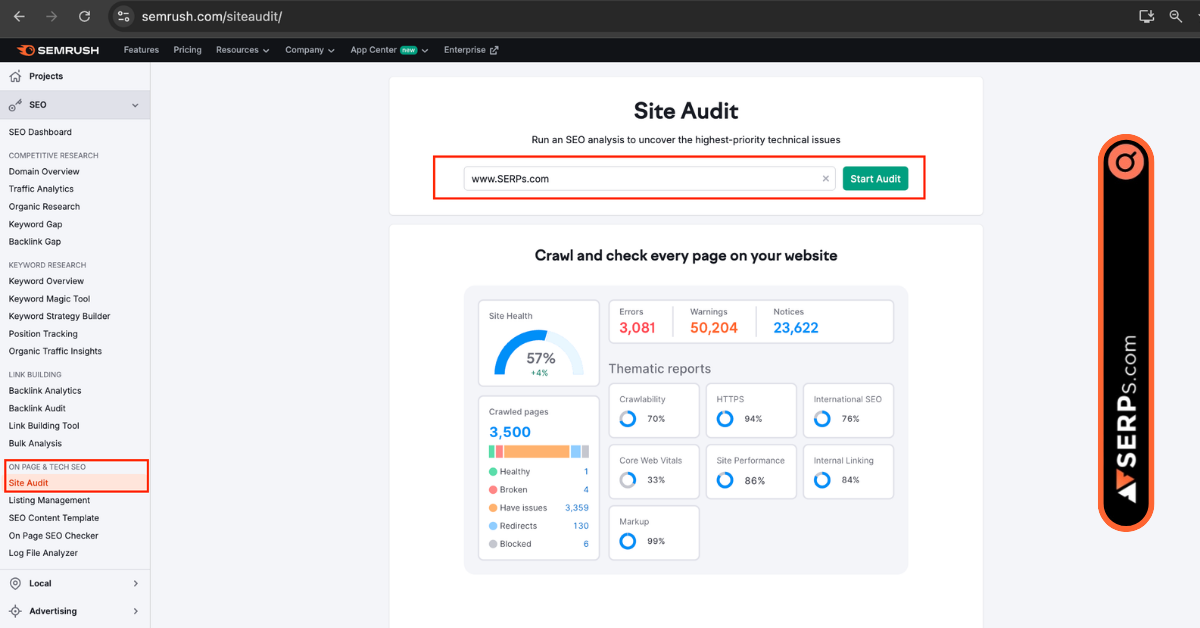Screen dimensions: 1200x628
Task: Select the Features menu item
Action: [140, 49]
